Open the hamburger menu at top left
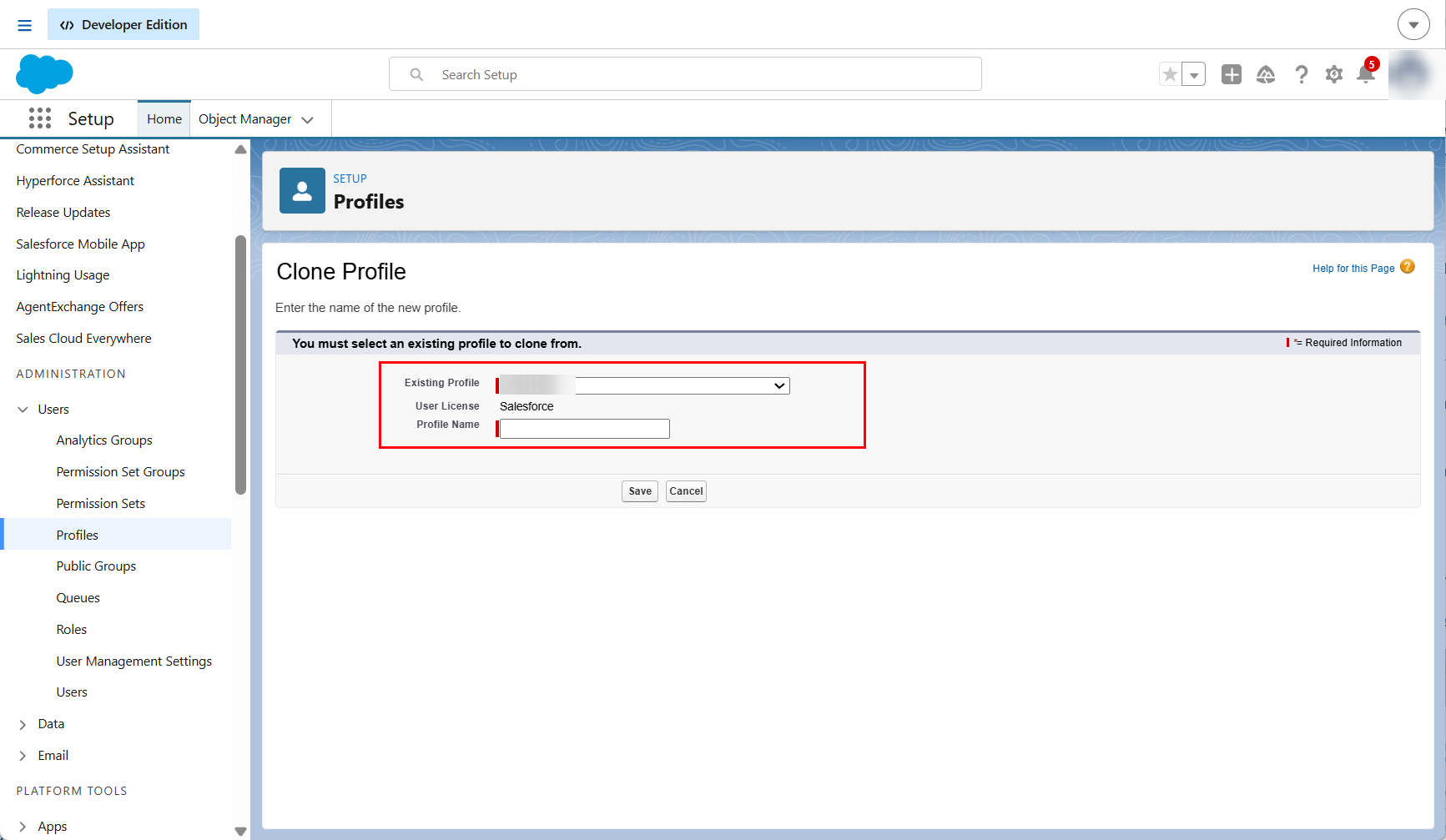 (25, 25)
